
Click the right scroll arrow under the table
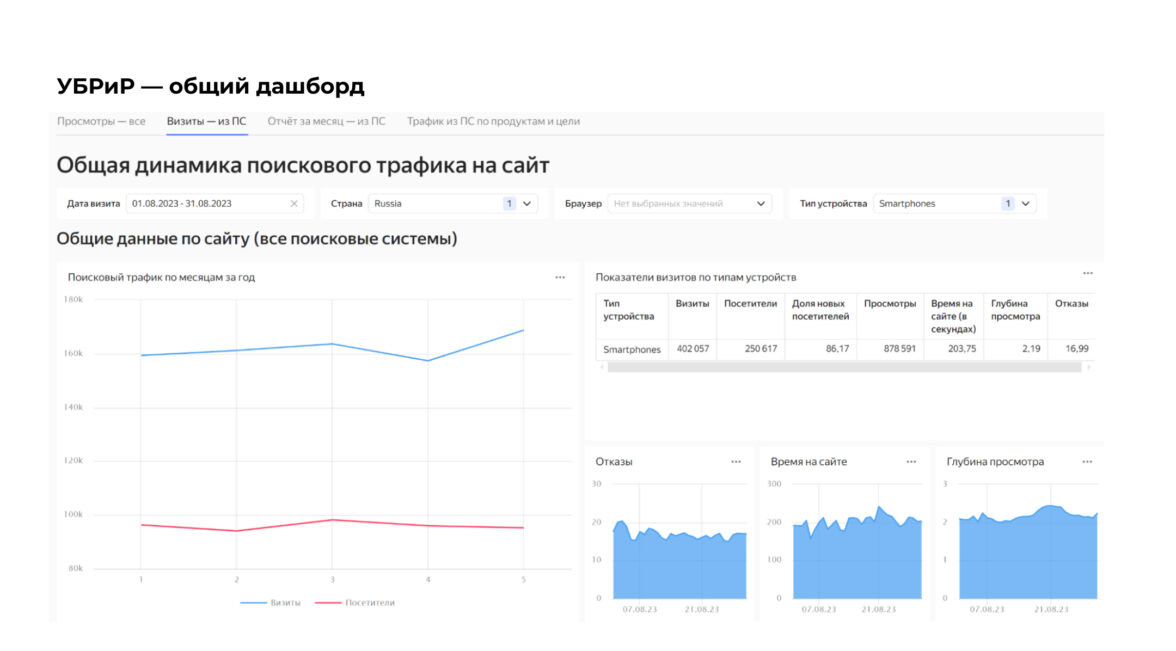click(x=1089, y=367)
